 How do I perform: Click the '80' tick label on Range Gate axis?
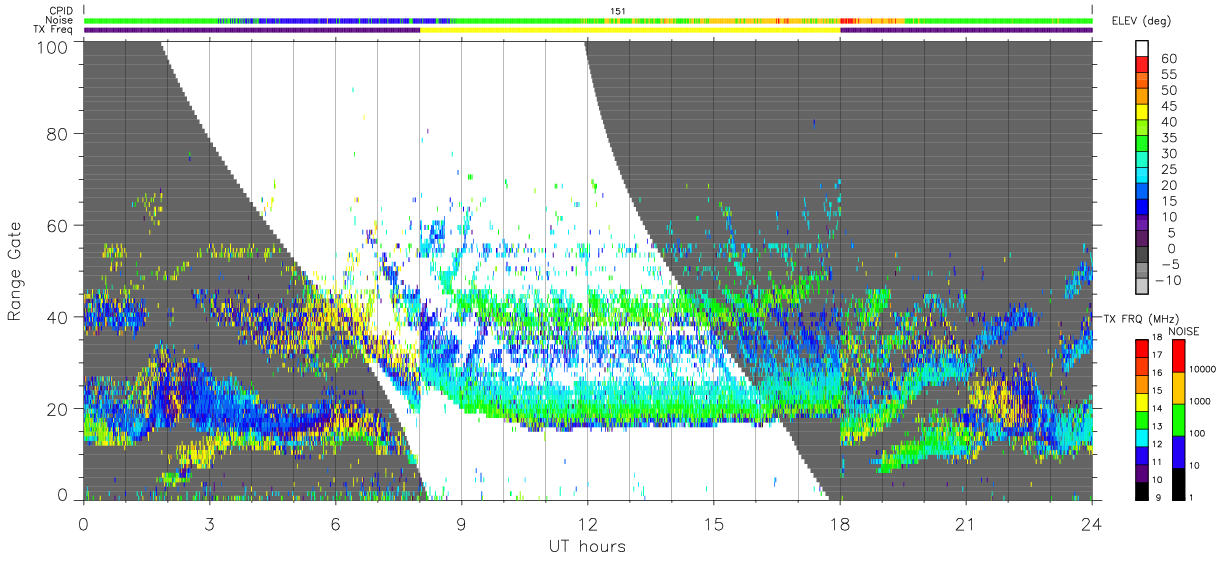(58, 132)
